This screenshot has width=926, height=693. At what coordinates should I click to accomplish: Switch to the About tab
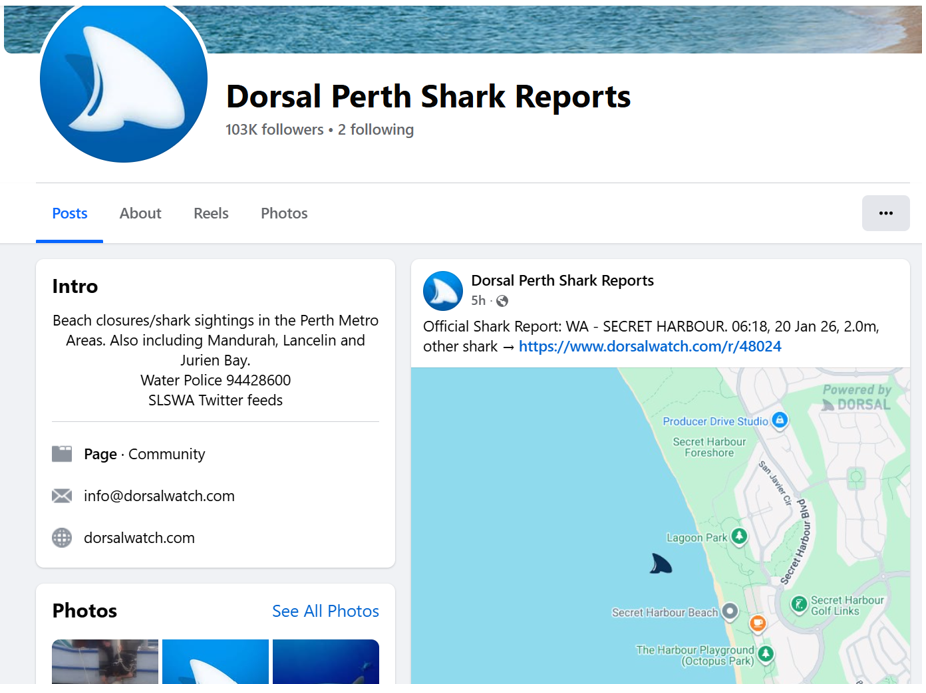click(x=140, y=213)
